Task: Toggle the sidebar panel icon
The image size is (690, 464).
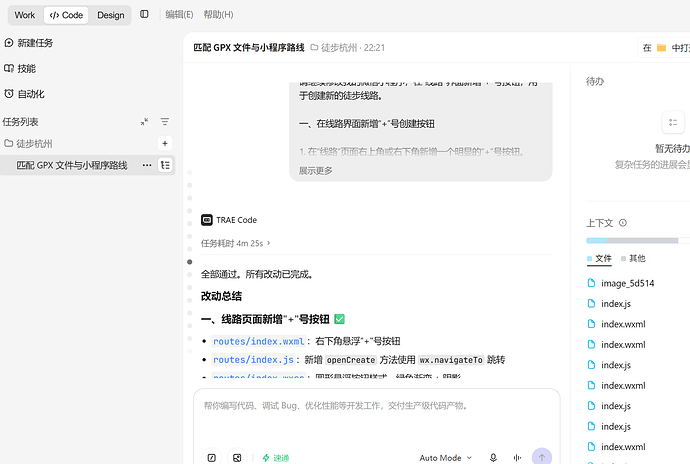Action: click(x=144, y=14)
